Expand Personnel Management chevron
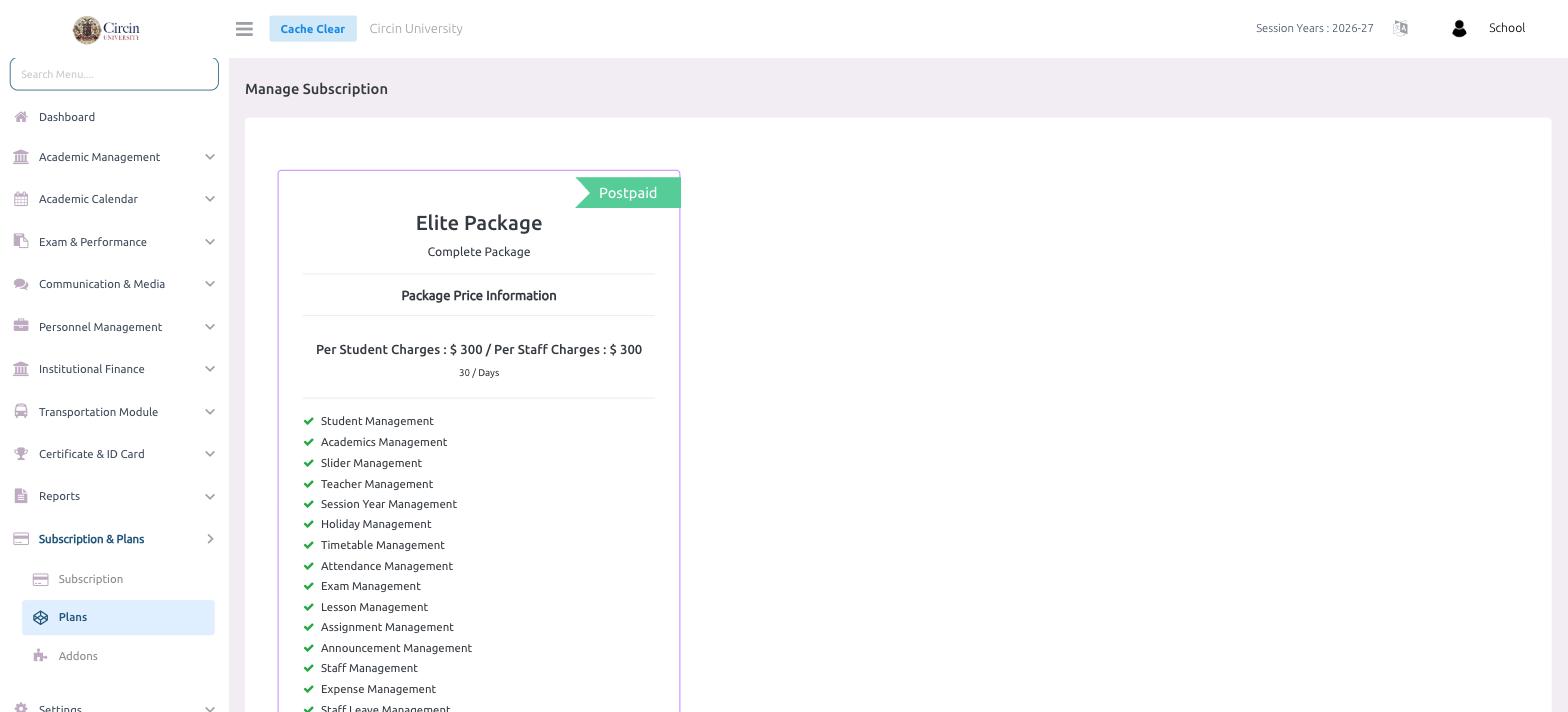The width and height of the screenshot is (1568, 712). [210, 327]
